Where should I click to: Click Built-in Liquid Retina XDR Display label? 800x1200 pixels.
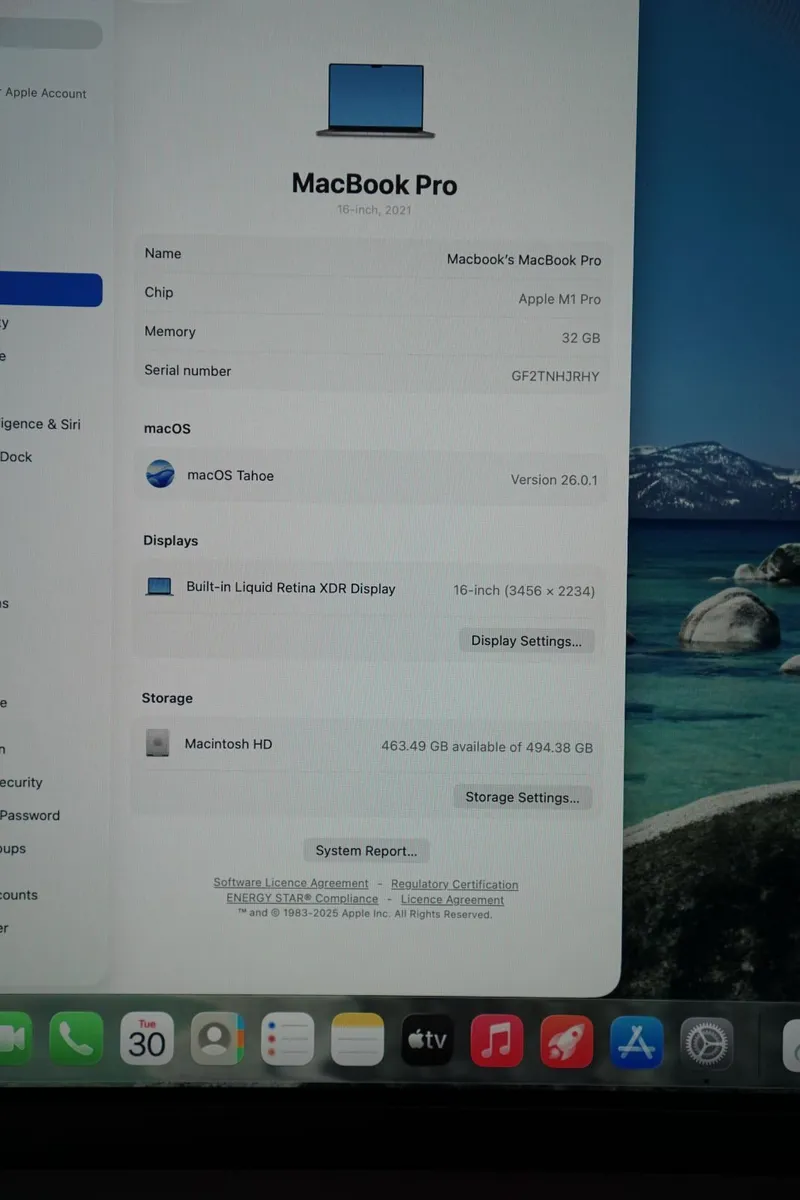click(x=291, y=588)
